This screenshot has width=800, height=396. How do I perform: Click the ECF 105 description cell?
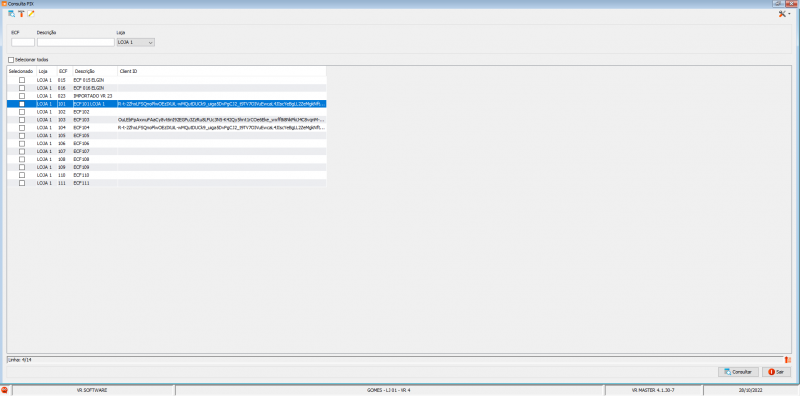[95, 136]
